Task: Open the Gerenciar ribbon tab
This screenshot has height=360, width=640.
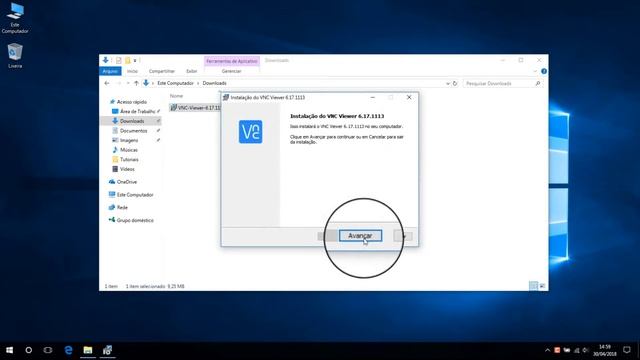Action: pyautogui.click(x=231, y=71)
